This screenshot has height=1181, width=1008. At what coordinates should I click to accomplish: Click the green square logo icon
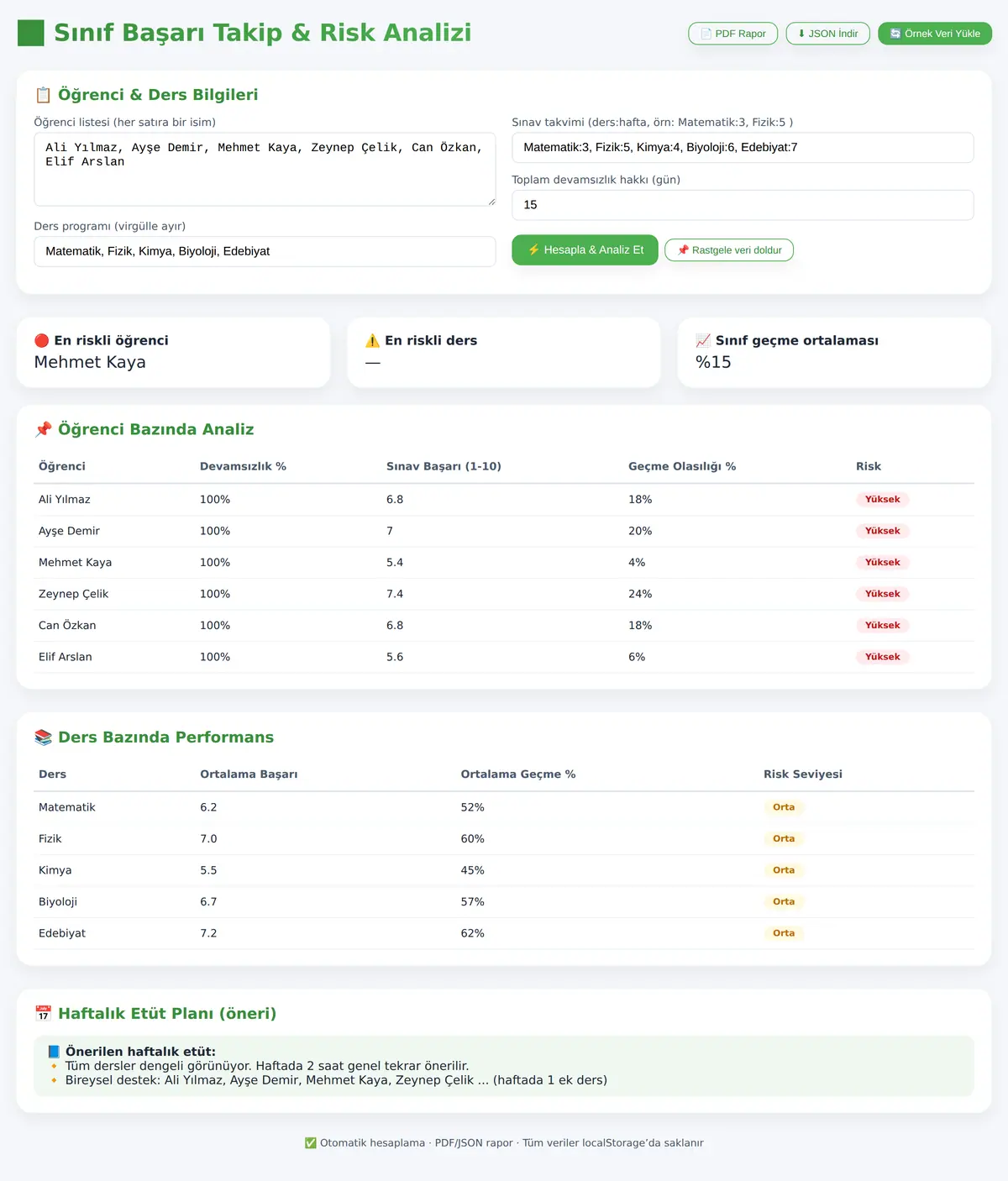click(31, 33)
